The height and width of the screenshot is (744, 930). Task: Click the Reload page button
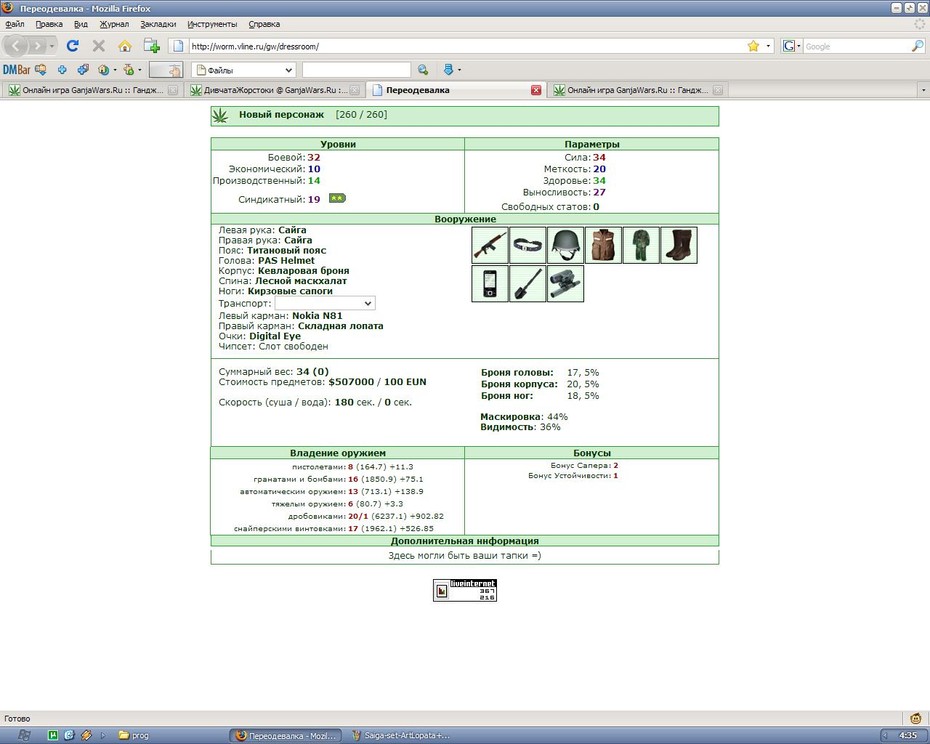72,46
